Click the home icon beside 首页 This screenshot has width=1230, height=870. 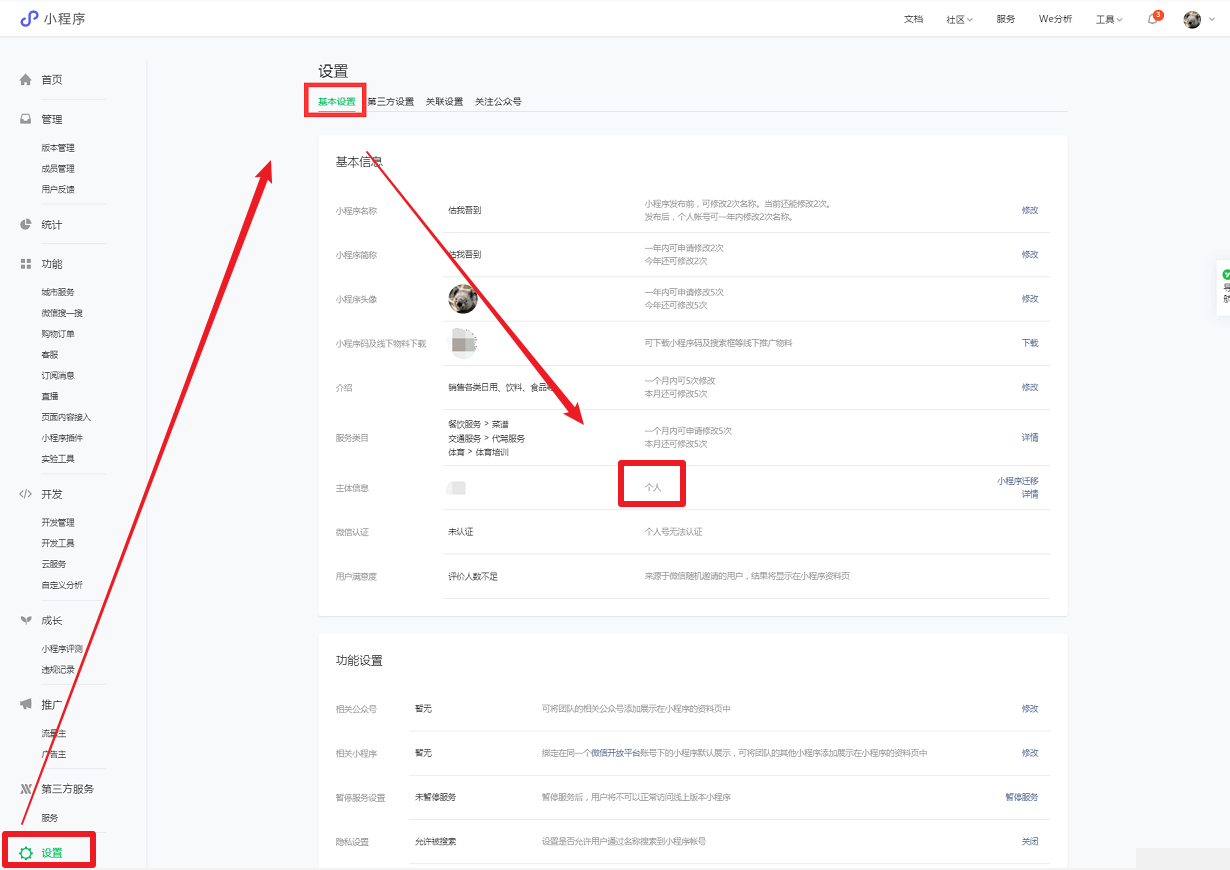[x=26, y=80]
